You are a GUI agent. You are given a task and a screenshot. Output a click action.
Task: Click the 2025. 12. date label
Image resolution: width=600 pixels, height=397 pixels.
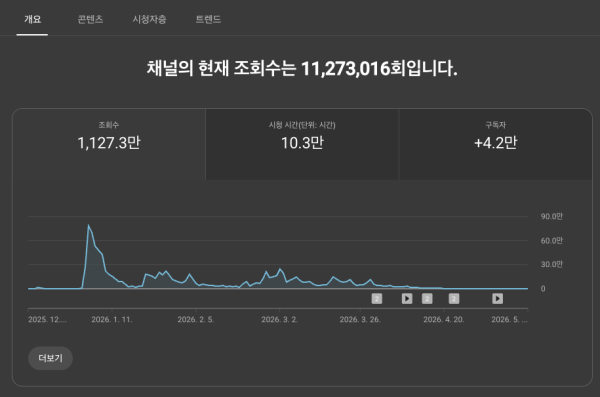click(47, 319)
